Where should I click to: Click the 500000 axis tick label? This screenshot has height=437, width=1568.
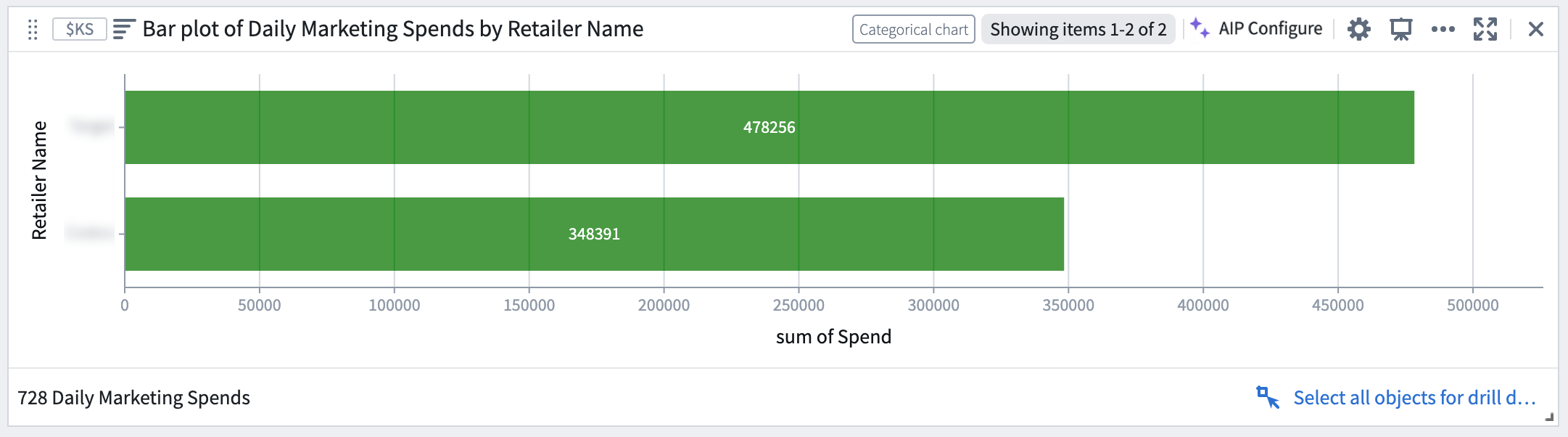tap(1472, 305)
